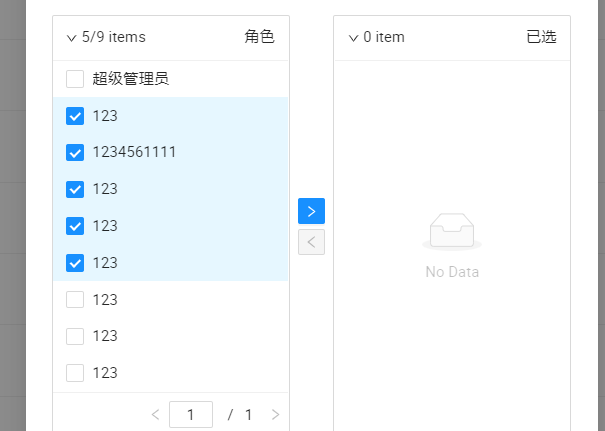
Task: Focus the page number input field
Action: coord(191,414)
